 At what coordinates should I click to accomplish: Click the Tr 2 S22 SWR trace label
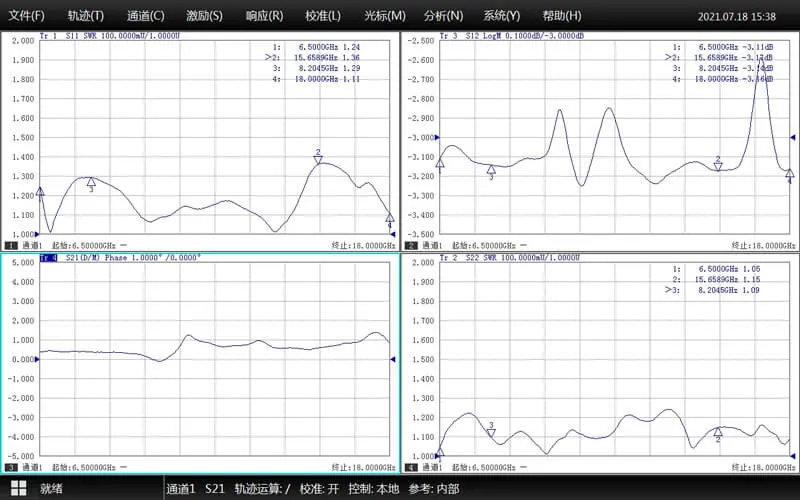click(x=510, y=258)
